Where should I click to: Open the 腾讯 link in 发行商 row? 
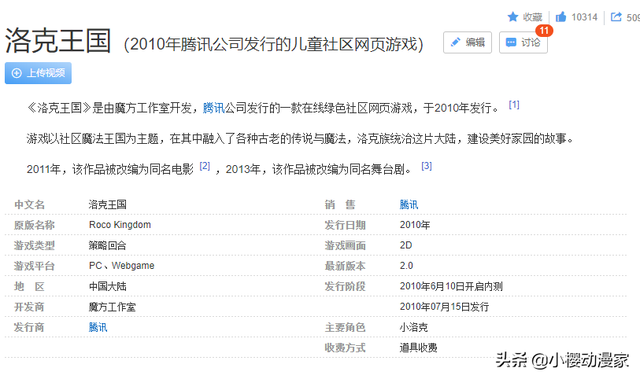[x=98, y=327]
